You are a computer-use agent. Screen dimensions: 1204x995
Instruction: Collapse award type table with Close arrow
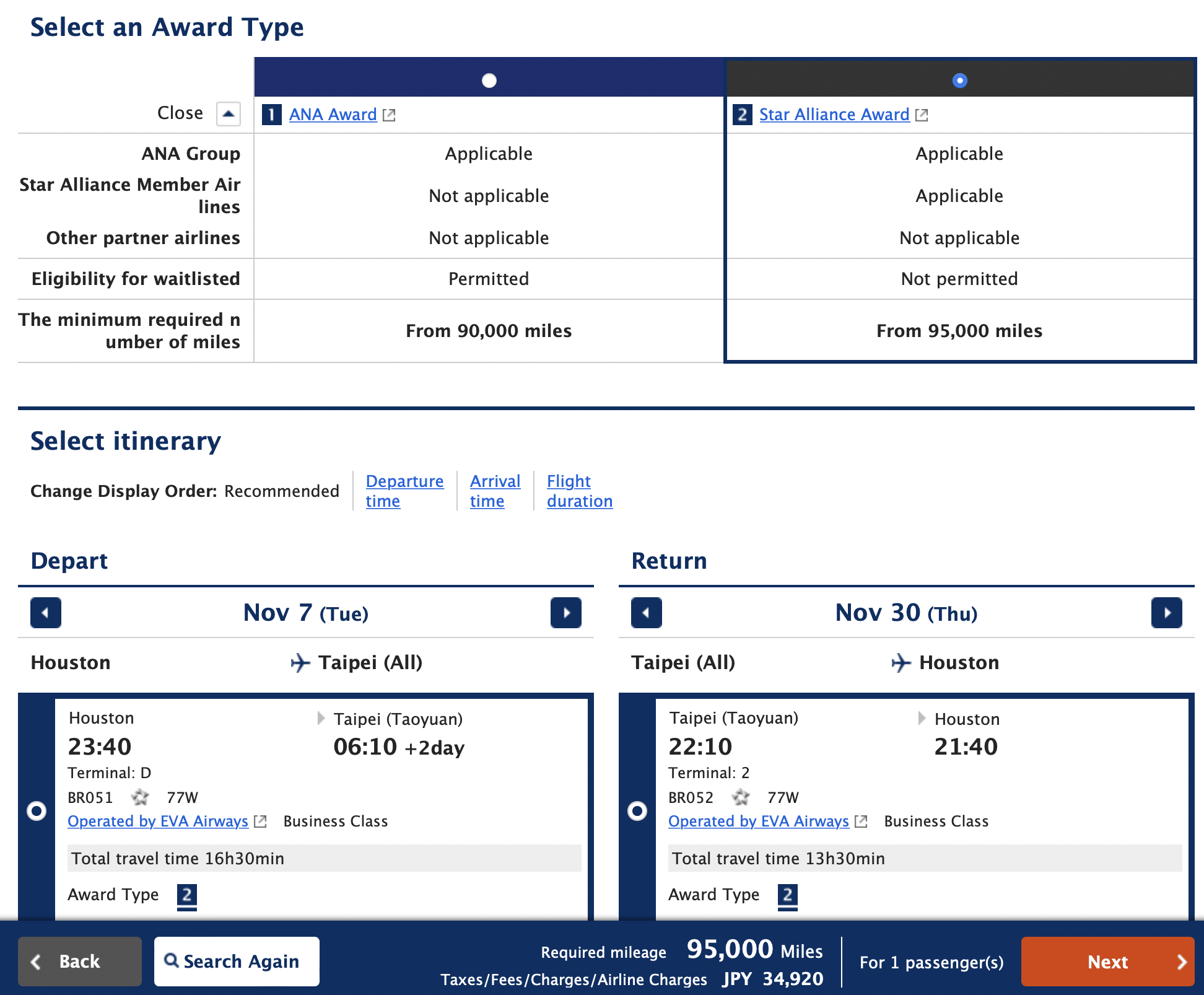pyautogui.click(x=228, y=113)
